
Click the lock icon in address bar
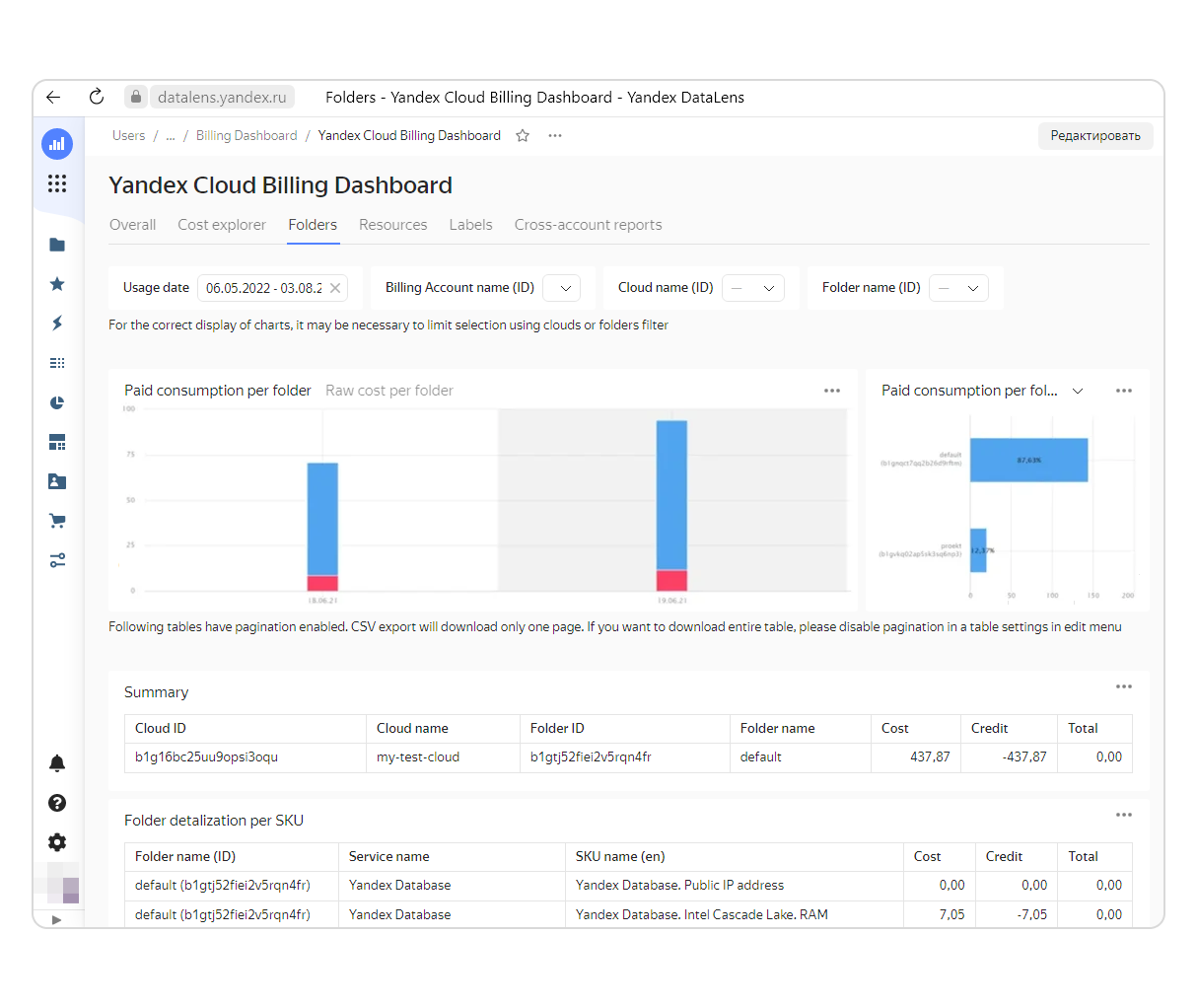[136, 97]
